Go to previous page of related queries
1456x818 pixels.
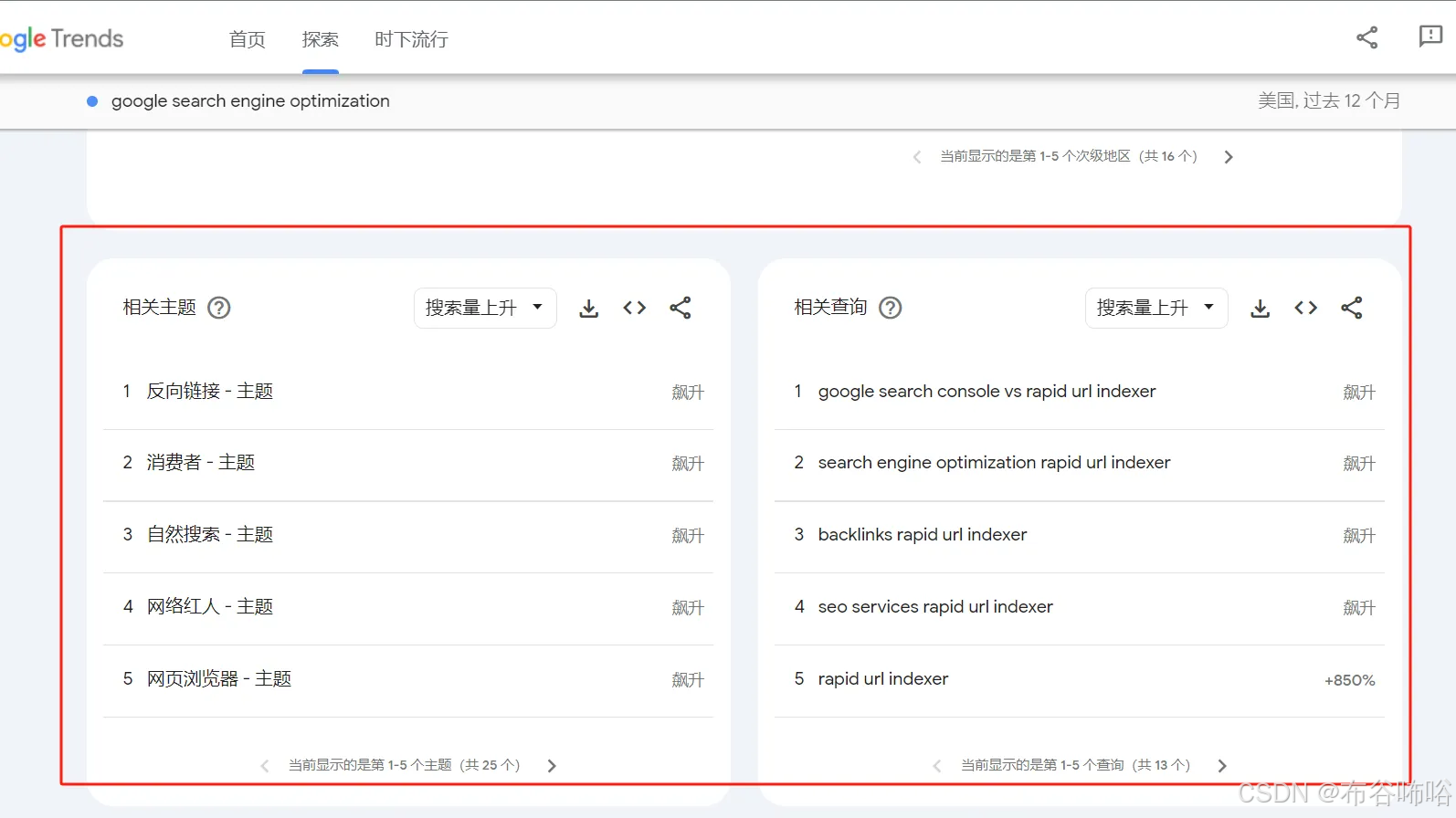coord(936,766)
